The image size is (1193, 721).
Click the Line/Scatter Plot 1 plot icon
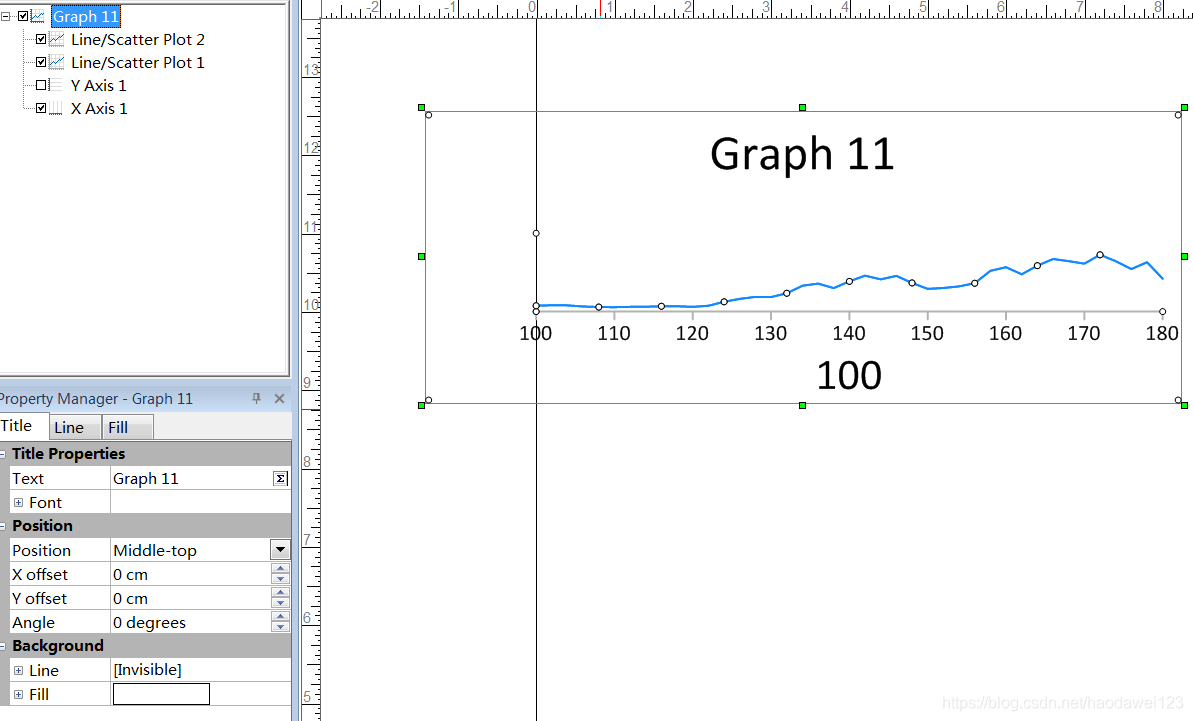point(56,62)
